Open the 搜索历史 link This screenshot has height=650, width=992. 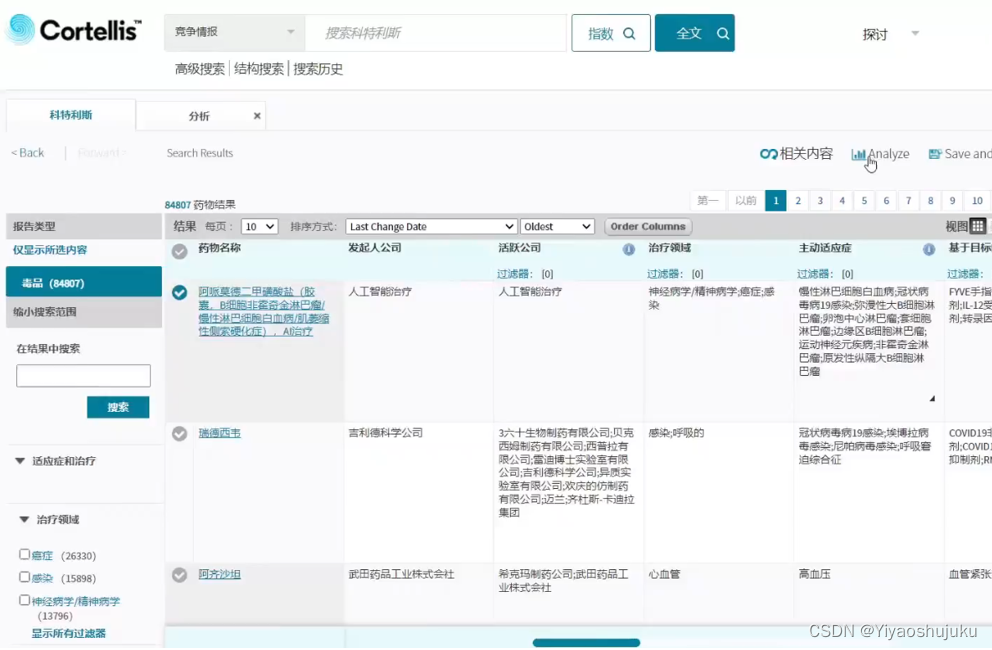318,69
